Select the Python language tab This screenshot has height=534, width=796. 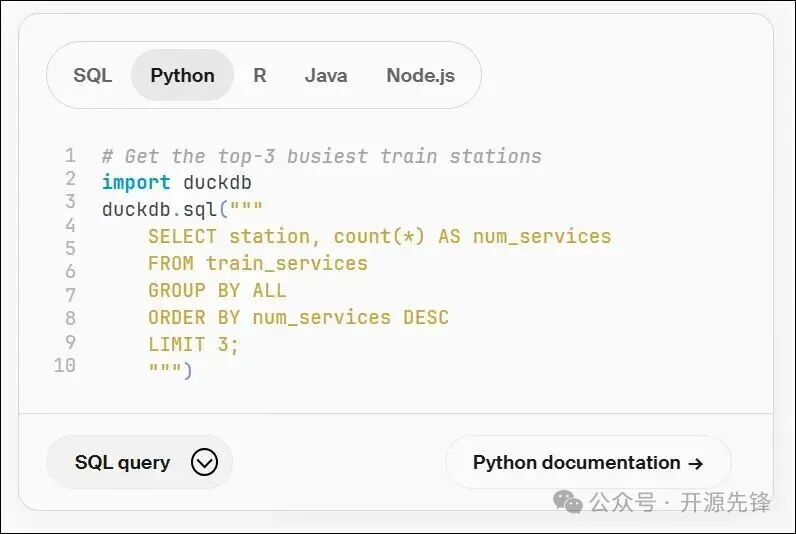point(182,75)
